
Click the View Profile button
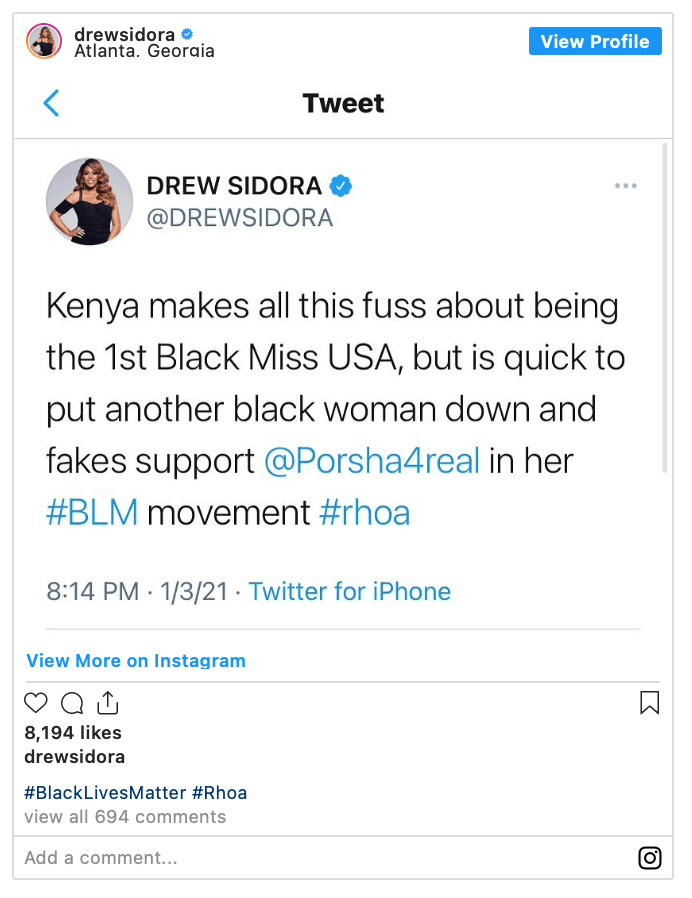(x=595, y=41)
